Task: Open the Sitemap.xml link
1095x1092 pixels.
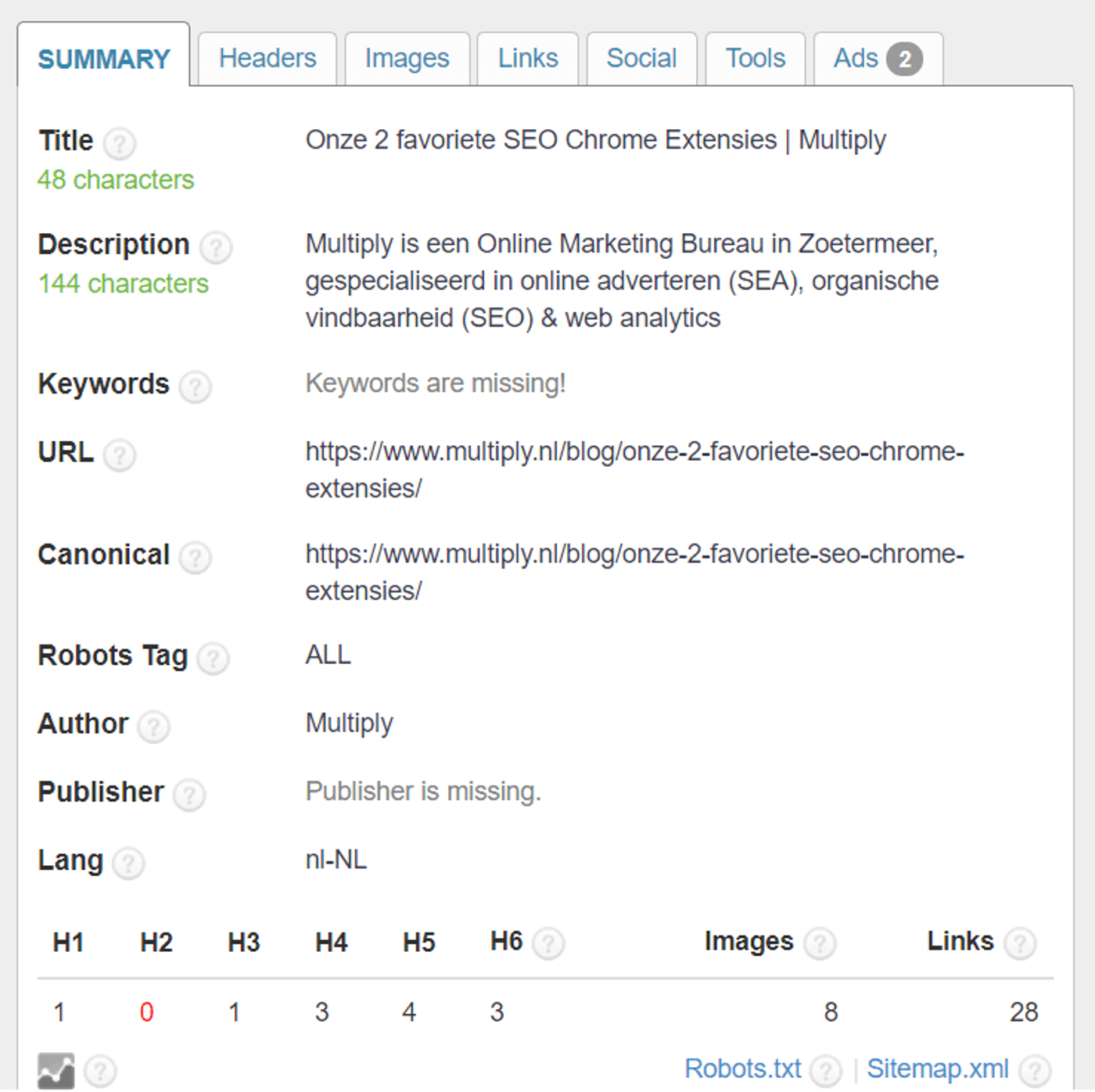Action: [x=938, y=1069]
